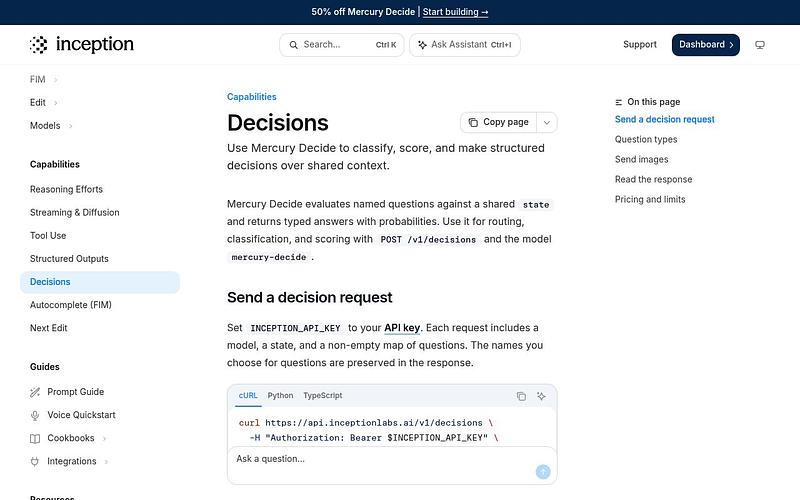Click the Copy page button
Viewport: 800px width, 500px height.
[x=498, y=122]
